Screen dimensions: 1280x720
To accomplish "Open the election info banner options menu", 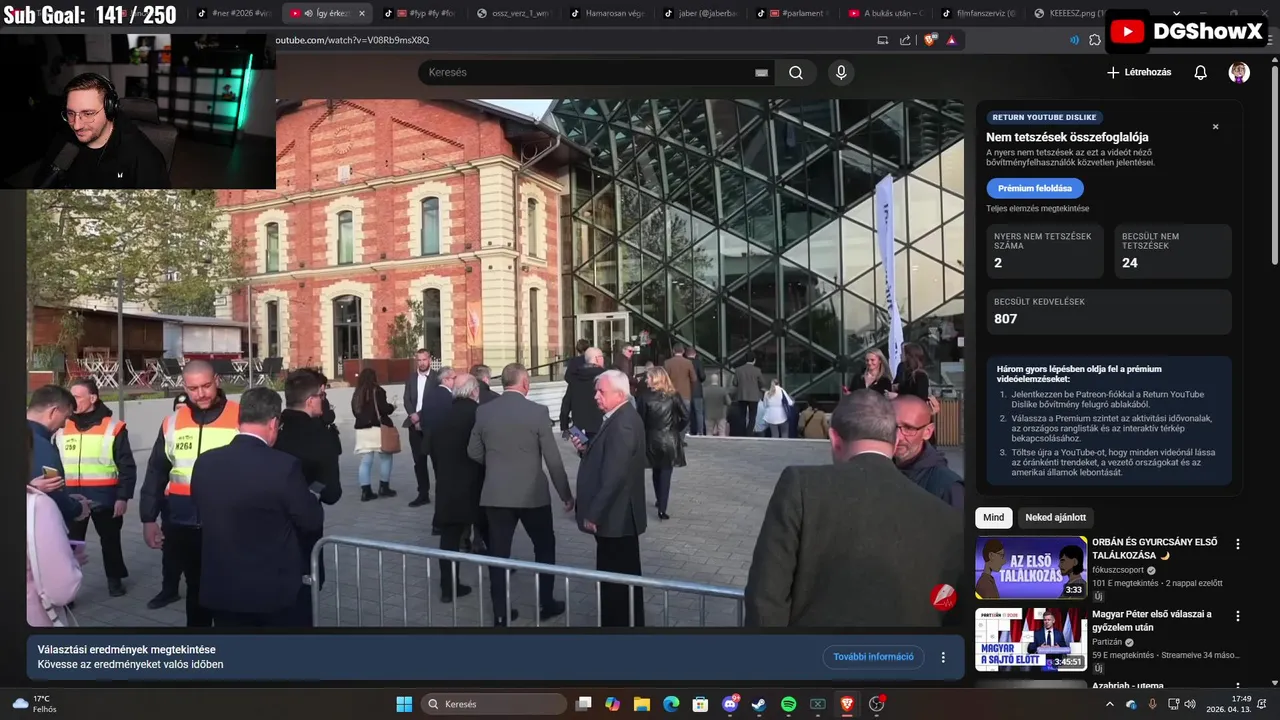I will click(x=943, y=657).
